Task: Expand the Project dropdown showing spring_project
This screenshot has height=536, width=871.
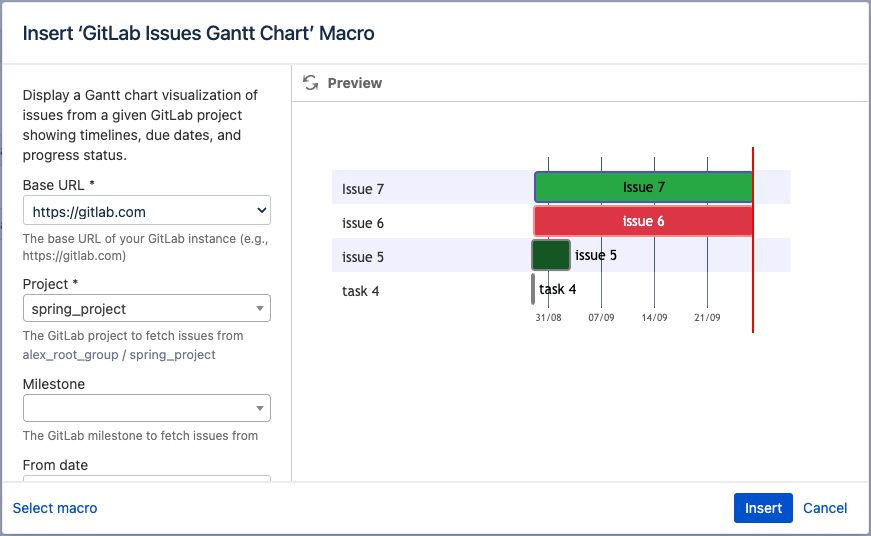Action: [146, 309]
